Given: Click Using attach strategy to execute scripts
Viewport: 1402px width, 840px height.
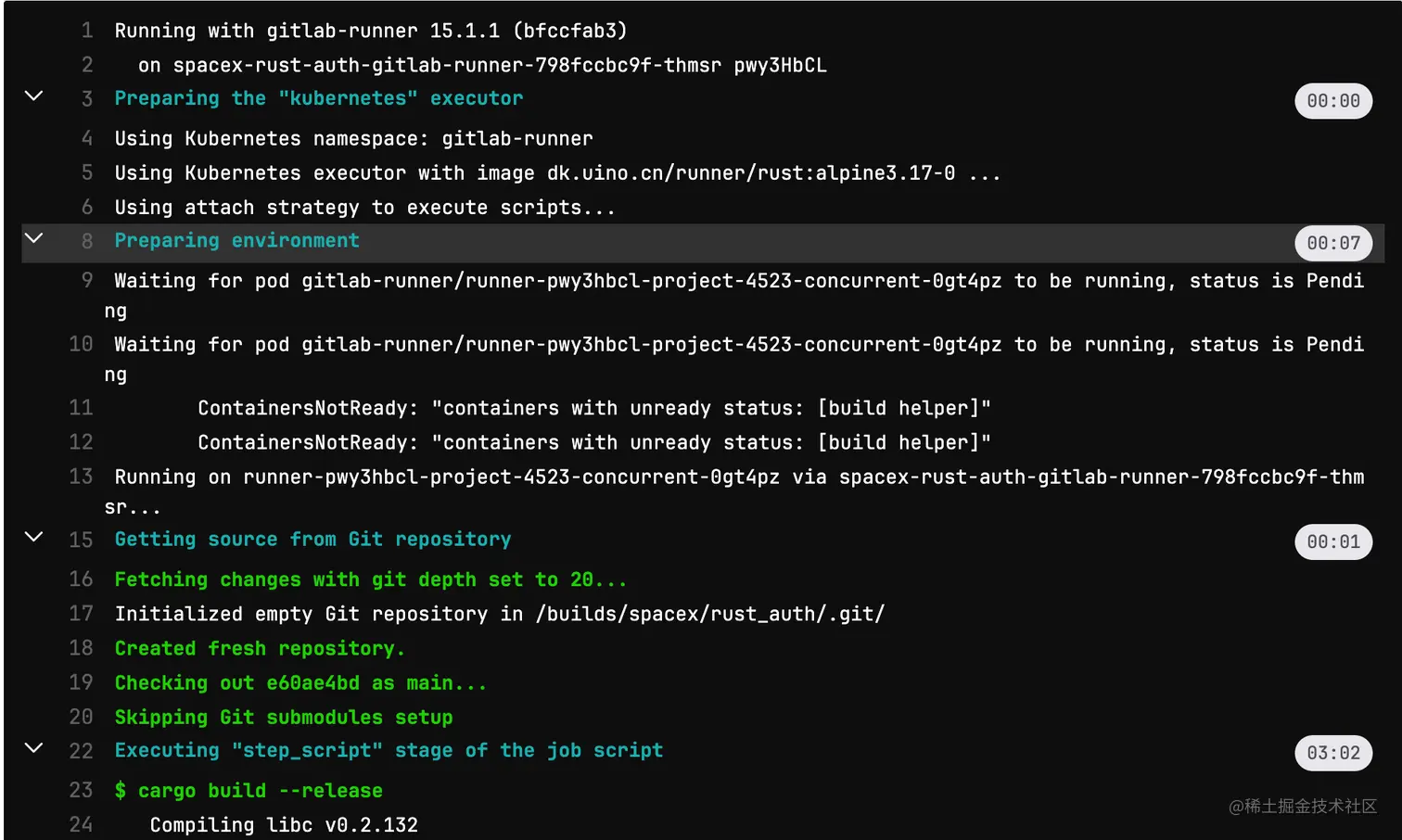Looking at the screenshot, I should click(364, 207).
